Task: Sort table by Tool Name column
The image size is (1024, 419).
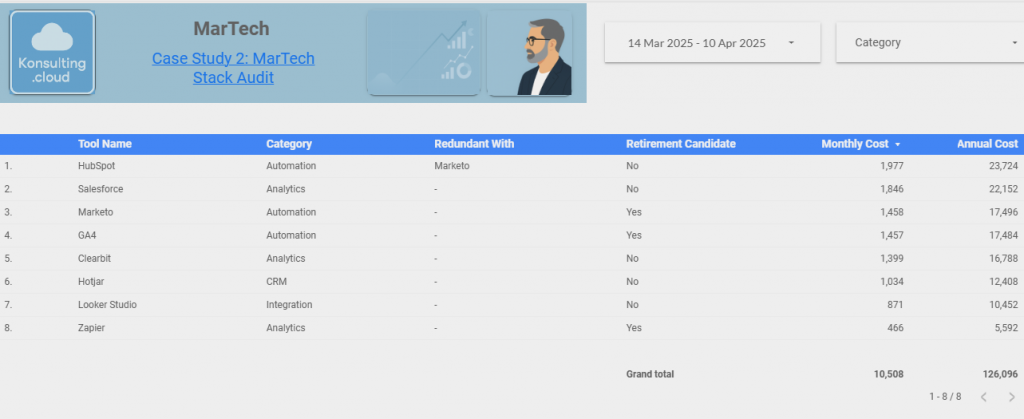Action: click(x=104, y=144)
